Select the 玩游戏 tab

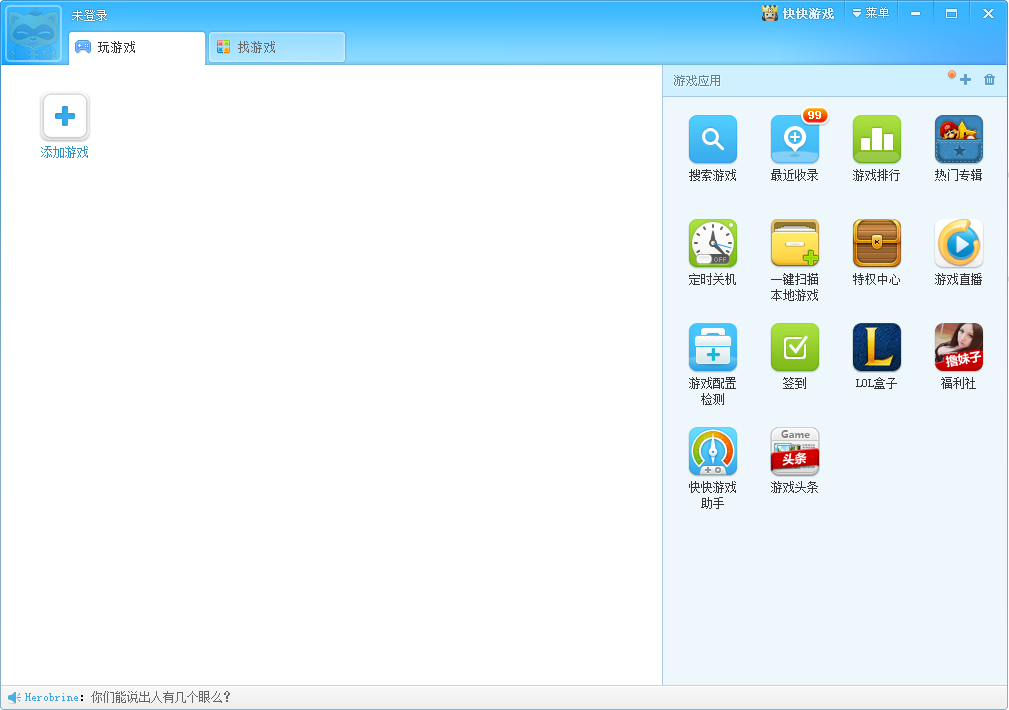[137, 48]
